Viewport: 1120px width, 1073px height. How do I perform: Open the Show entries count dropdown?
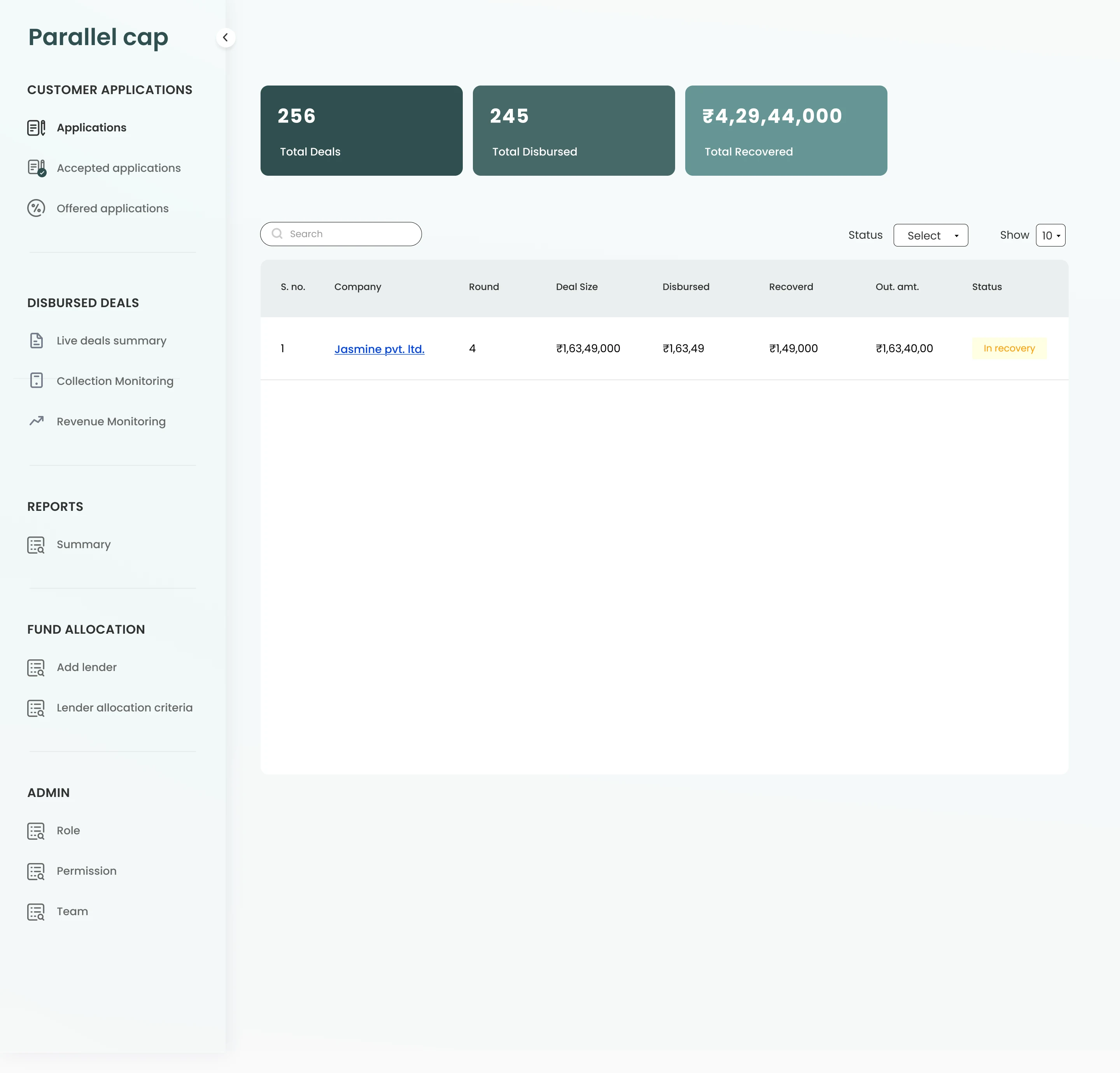pyautogui.click(x=1050, y=235)
